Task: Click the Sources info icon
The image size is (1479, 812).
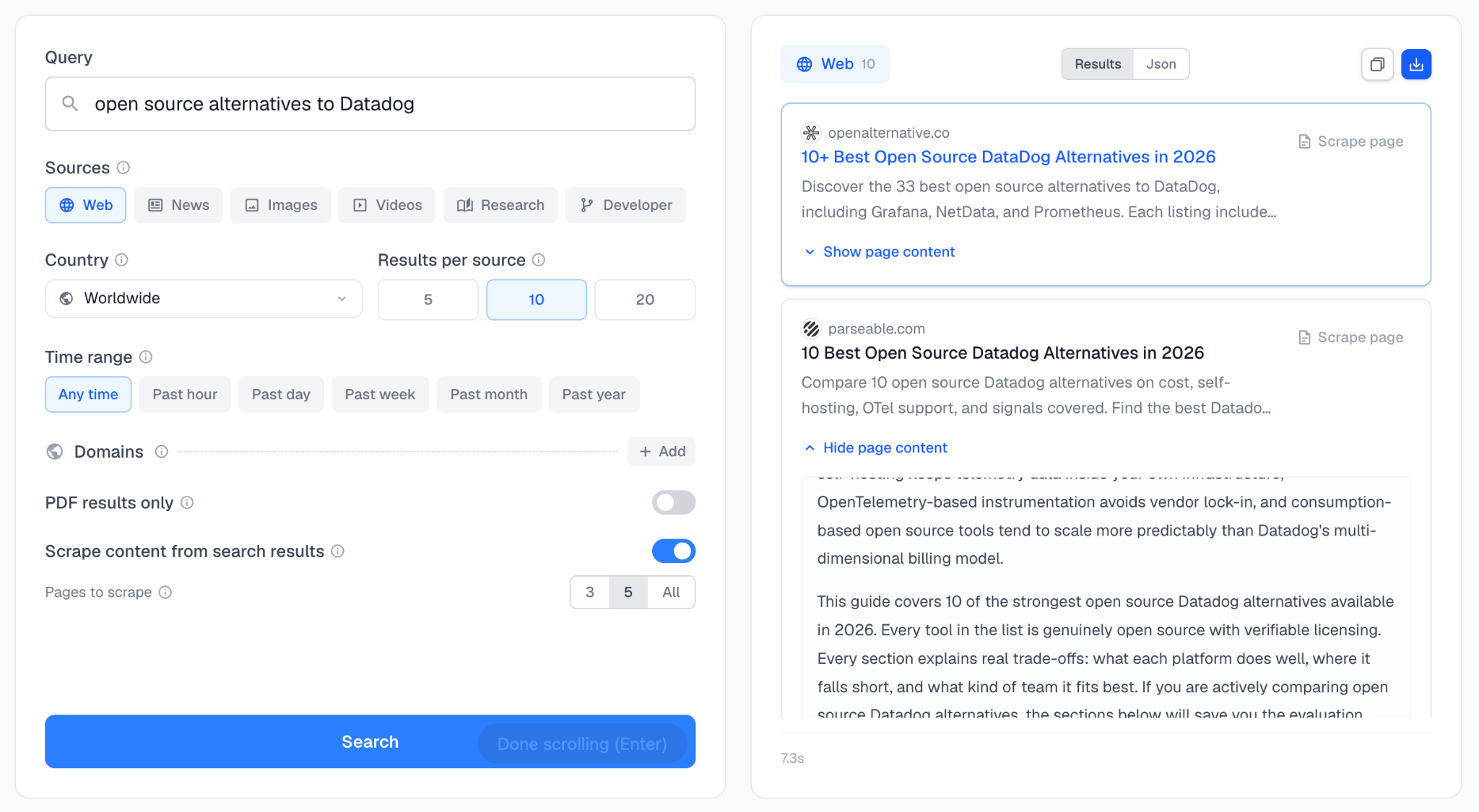Action: [123, 167]
